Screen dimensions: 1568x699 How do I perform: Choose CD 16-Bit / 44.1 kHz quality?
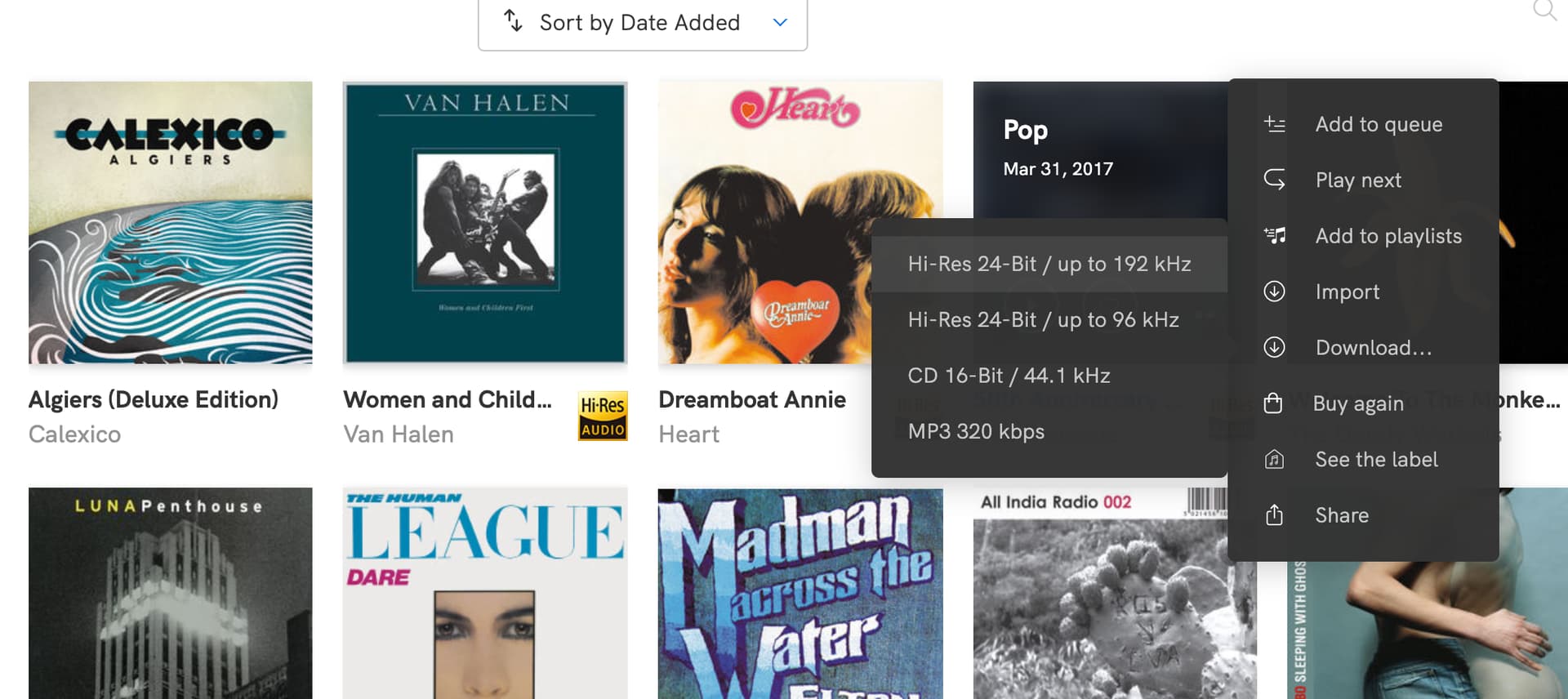pos(1049,376)
